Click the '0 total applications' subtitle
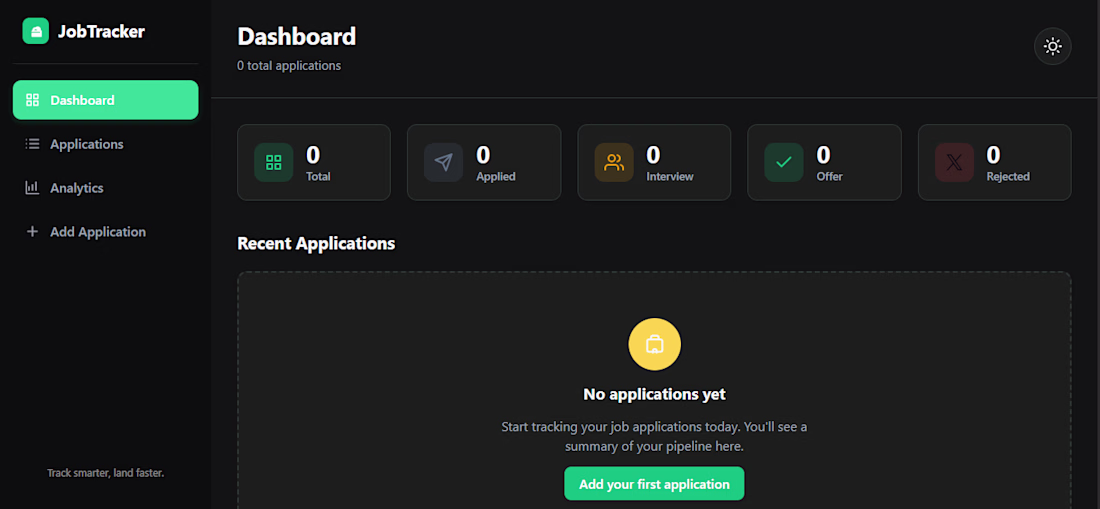 [289, 66]
